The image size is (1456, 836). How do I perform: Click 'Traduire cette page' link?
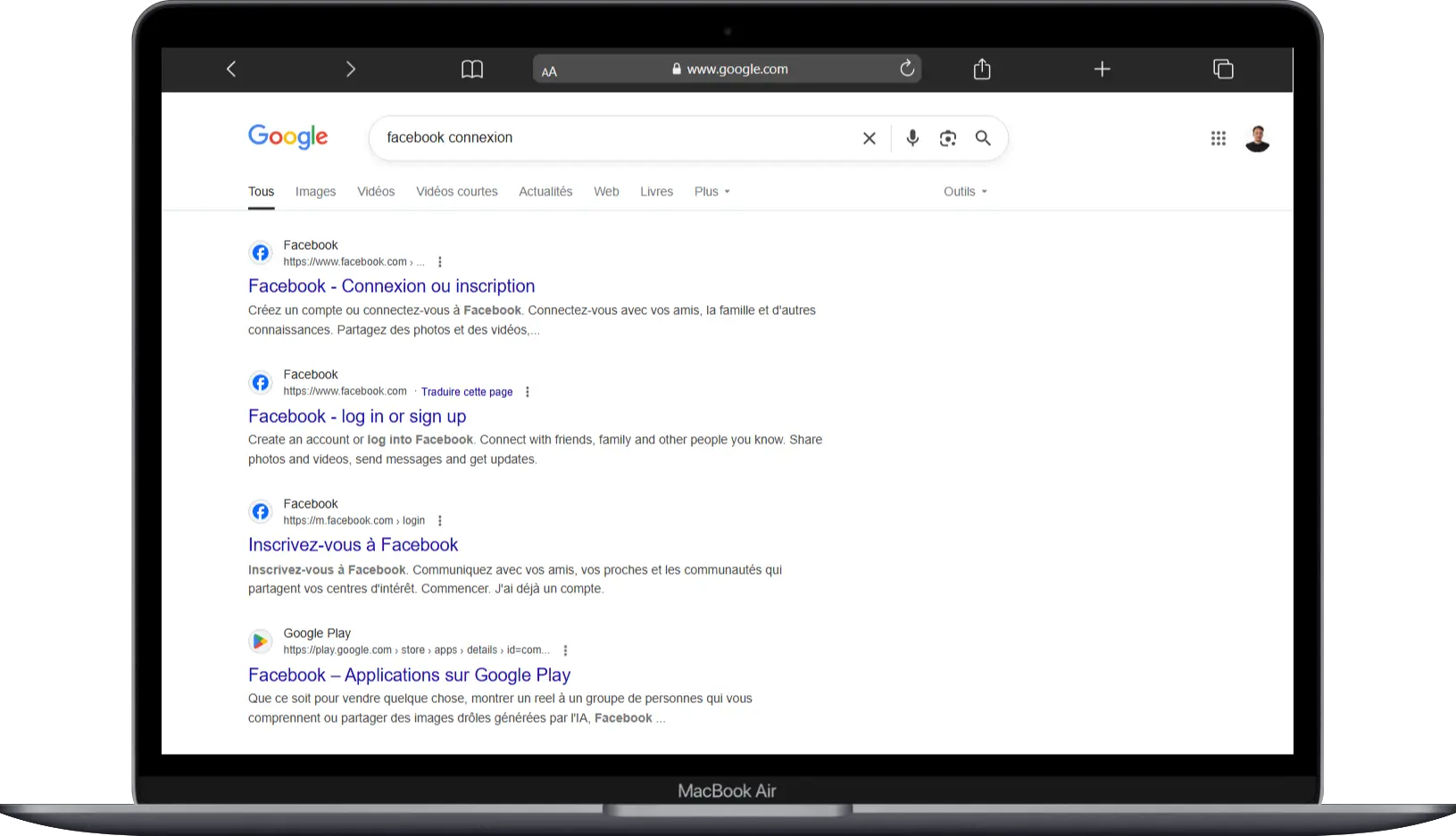(x=467, y=392)
